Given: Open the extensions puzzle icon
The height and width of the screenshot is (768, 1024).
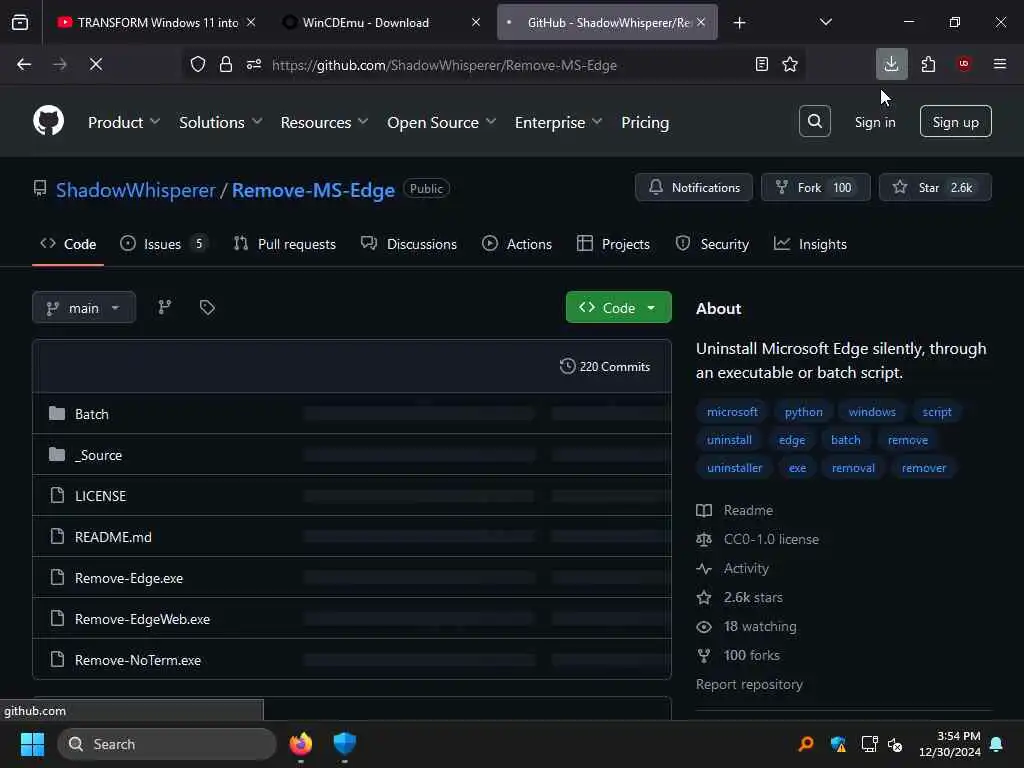Looking at the screenshot, I should click(x=928, y=64).
